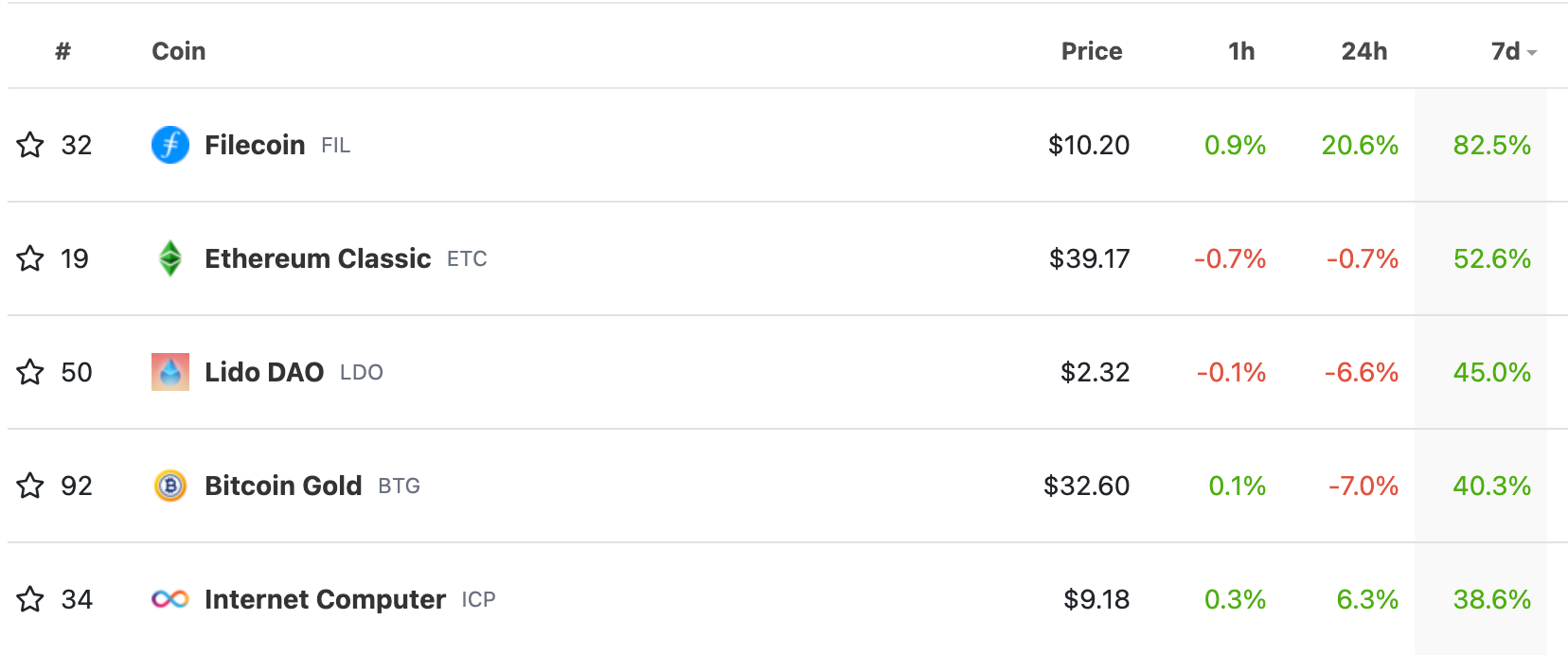
Task: Sort by the 7d column arrow
Action: (1532, 53)
